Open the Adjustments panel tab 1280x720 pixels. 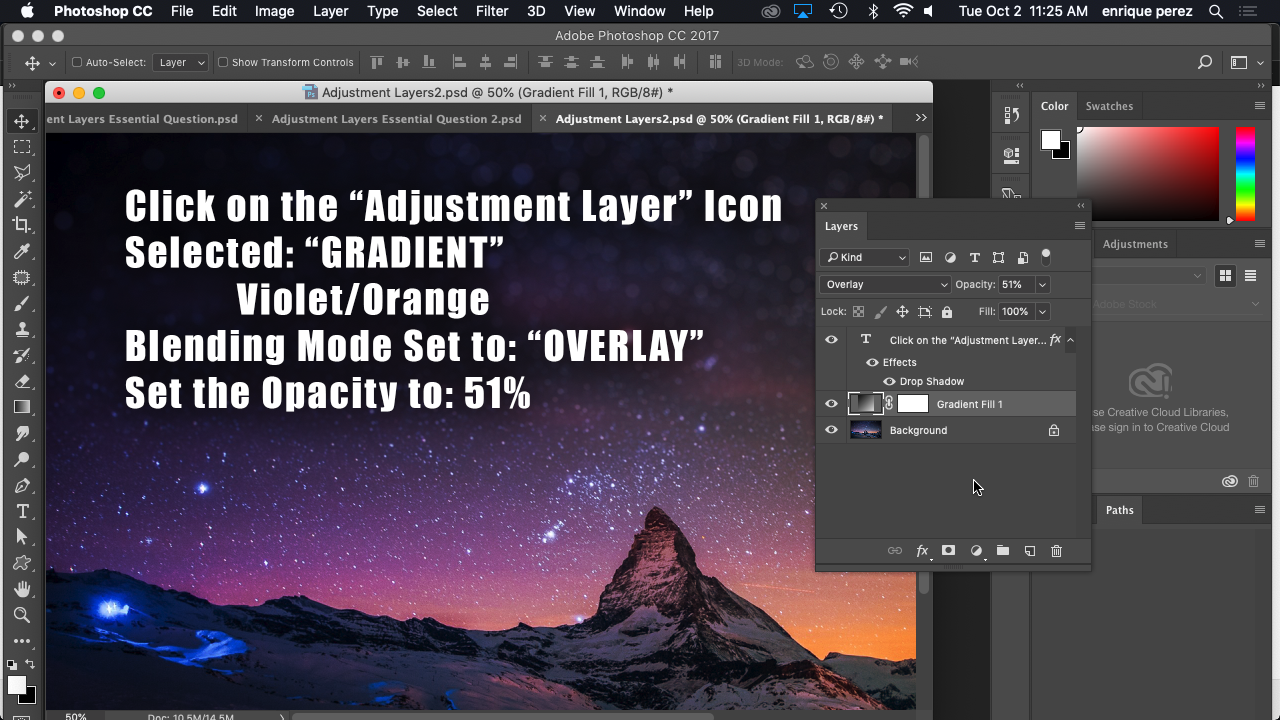pos(1135,244)
